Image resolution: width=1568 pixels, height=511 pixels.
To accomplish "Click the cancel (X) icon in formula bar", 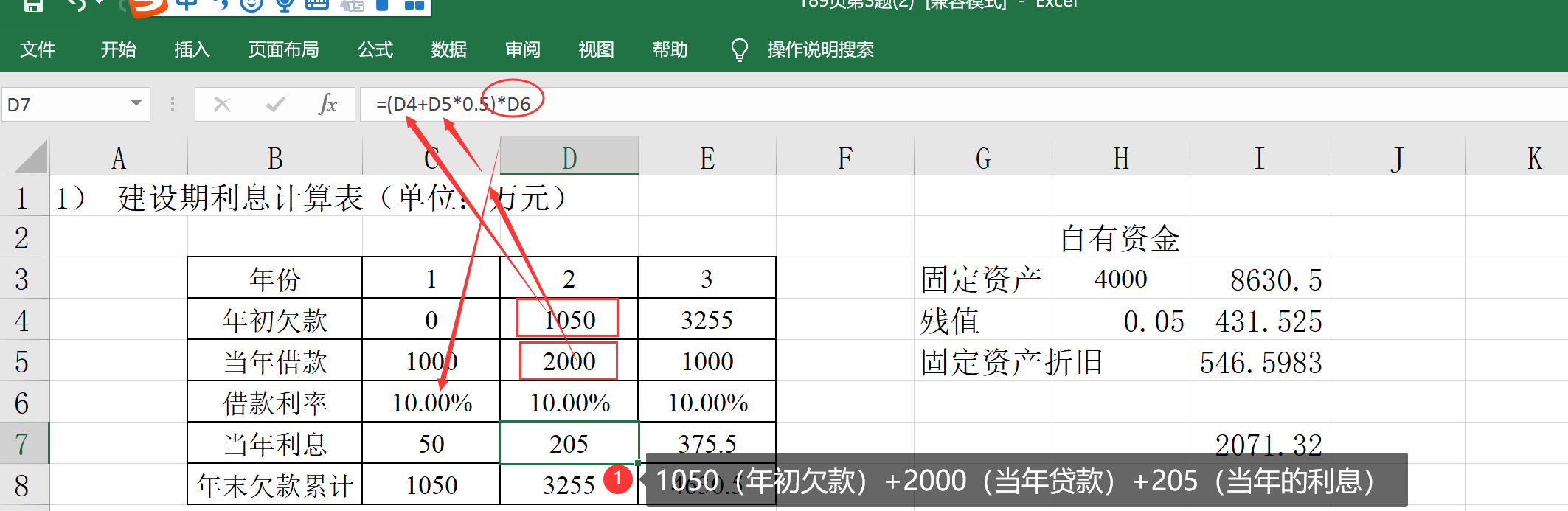I will click(221, 105).
